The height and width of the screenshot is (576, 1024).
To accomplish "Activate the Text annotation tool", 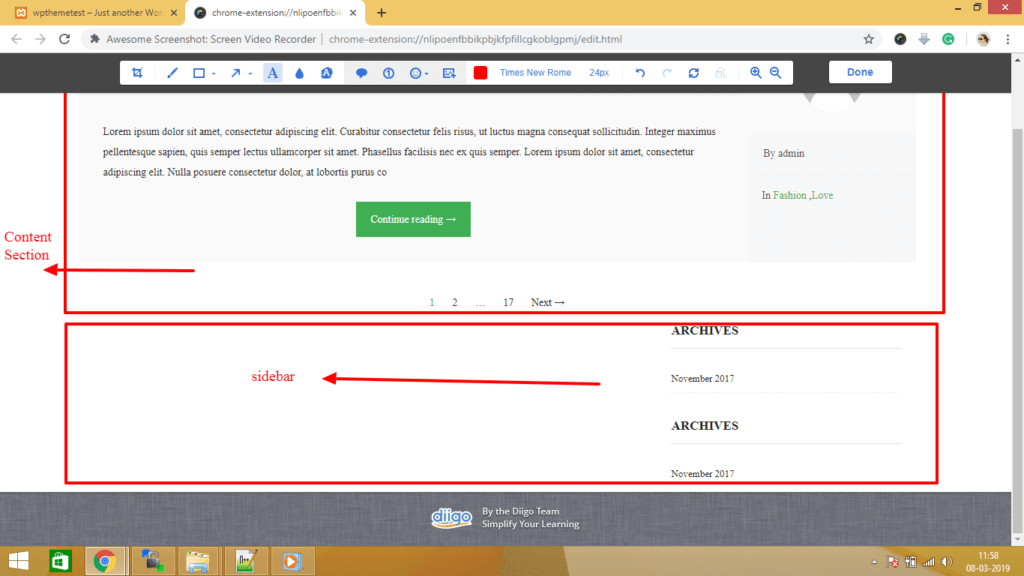I will pos(273,72).
